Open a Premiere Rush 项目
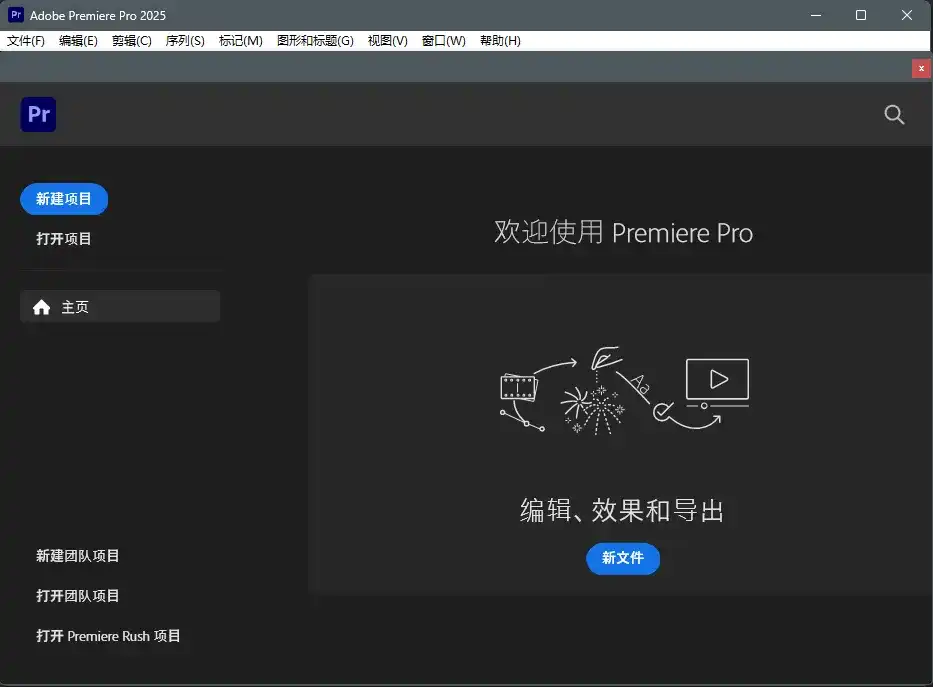 click(x=108, y=635)
